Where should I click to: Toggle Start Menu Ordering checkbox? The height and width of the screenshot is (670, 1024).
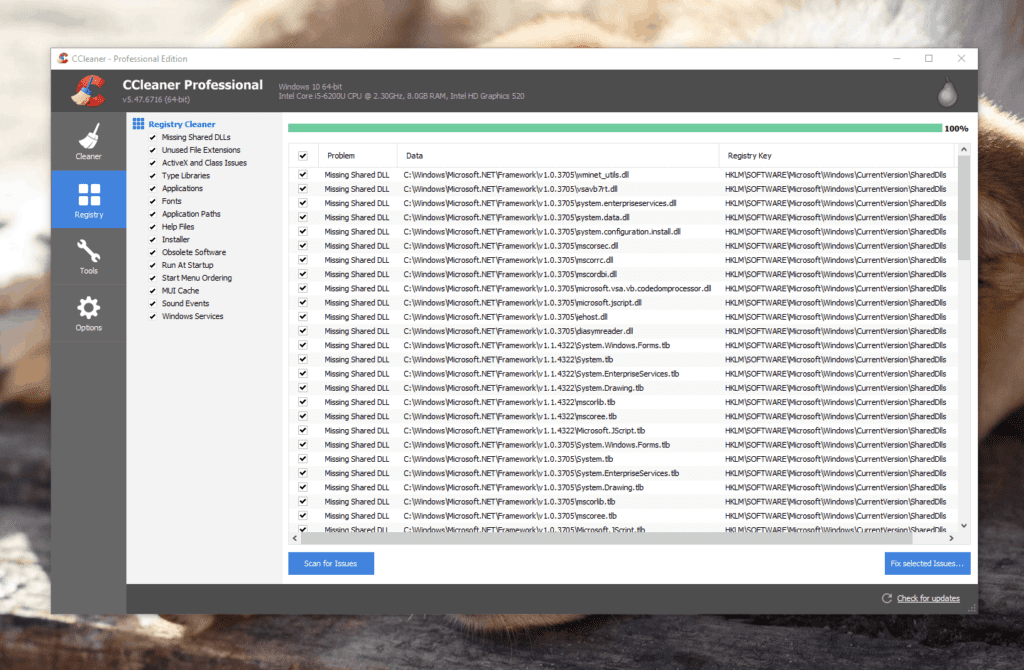click(153, 278)
